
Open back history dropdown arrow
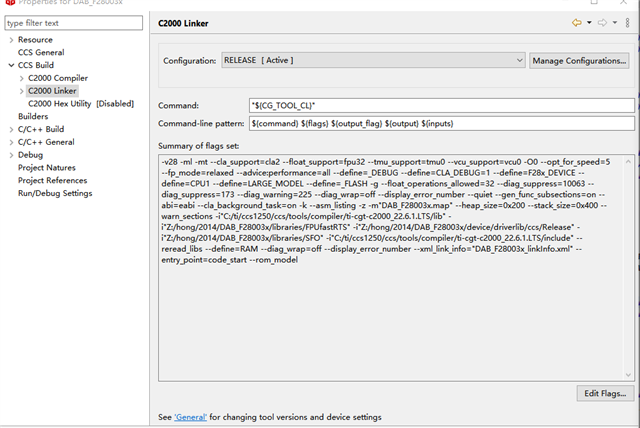pos(589,22)
